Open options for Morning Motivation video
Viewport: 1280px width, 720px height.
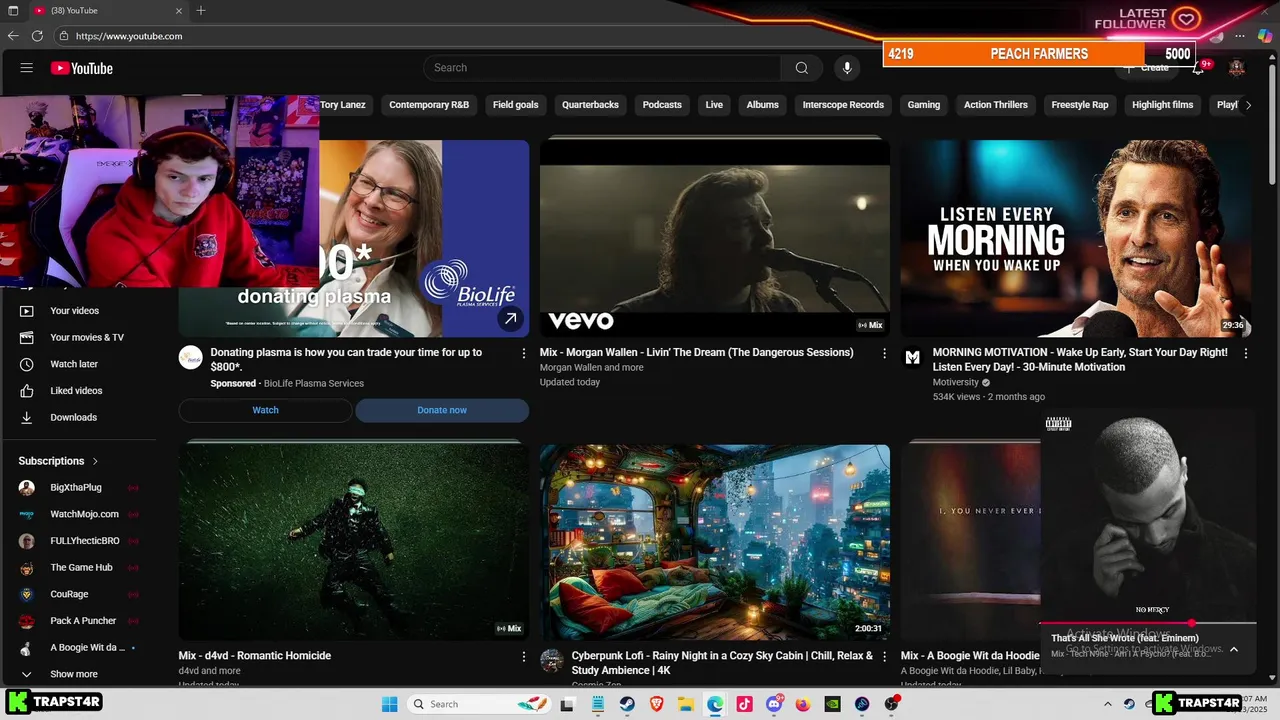tap(1246, 353)
